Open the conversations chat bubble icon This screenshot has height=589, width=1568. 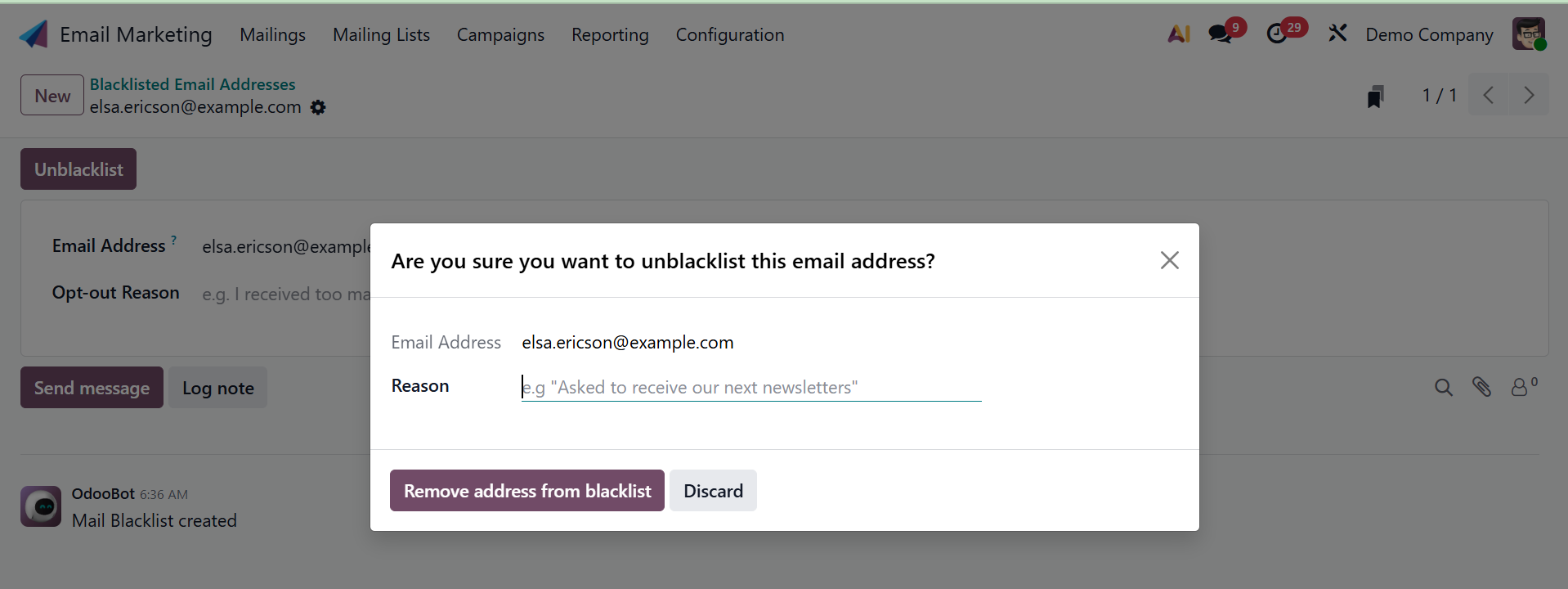(x=1220, y=34)
